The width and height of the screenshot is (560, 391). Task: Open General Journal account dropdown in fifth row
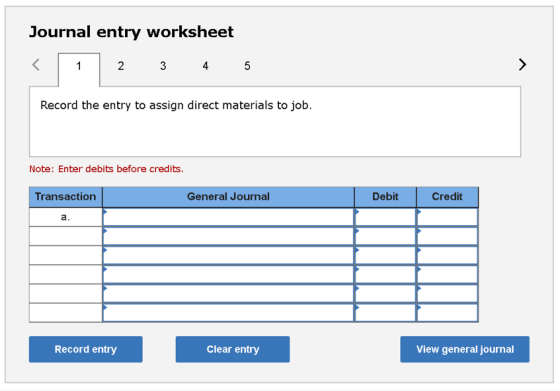[x=228, y=294]
